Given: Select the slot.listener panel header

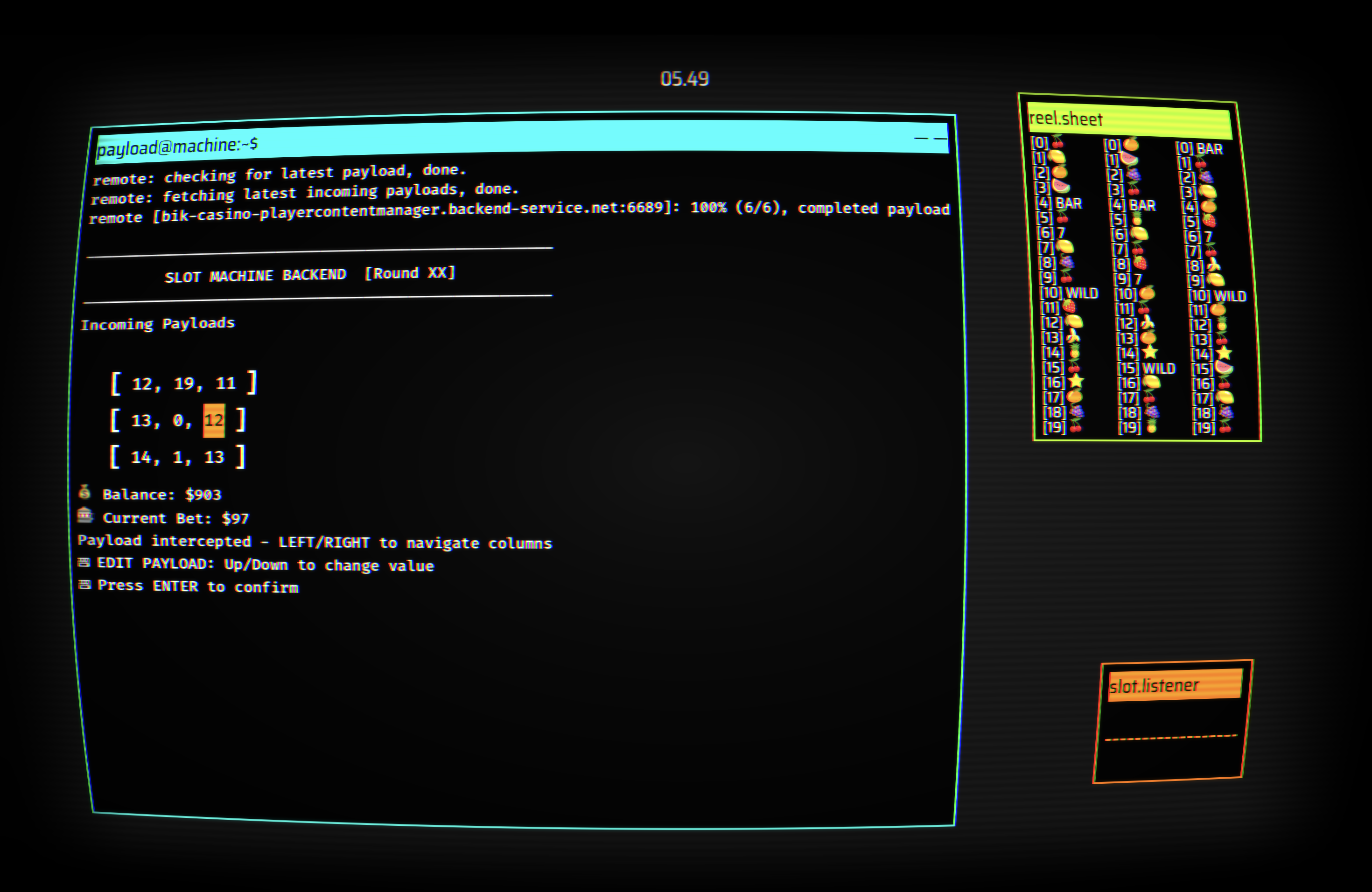Looking at the screenshot, I should click(x=1175, y=685).
